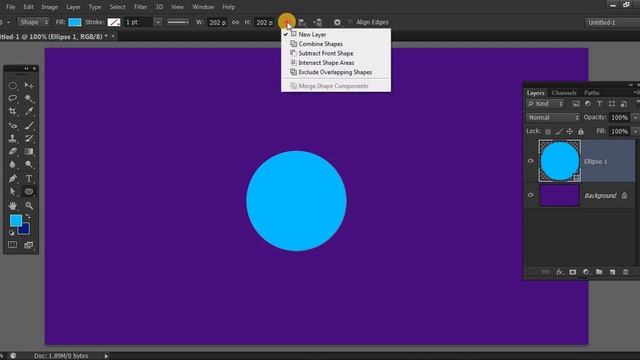Select the Brush tool
This screenshot has width=640, height=360.
click(29, 126)
